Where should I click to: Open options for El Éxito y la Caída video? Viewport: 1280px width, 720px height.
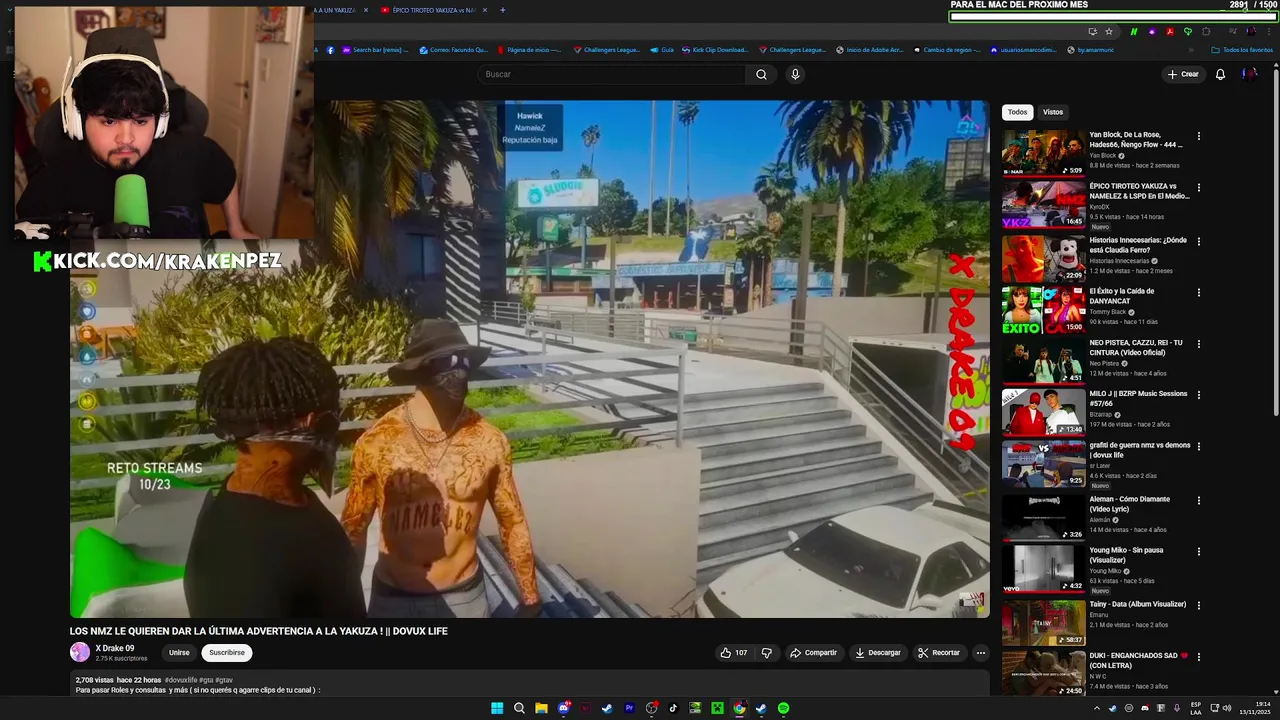point(1198,293)
